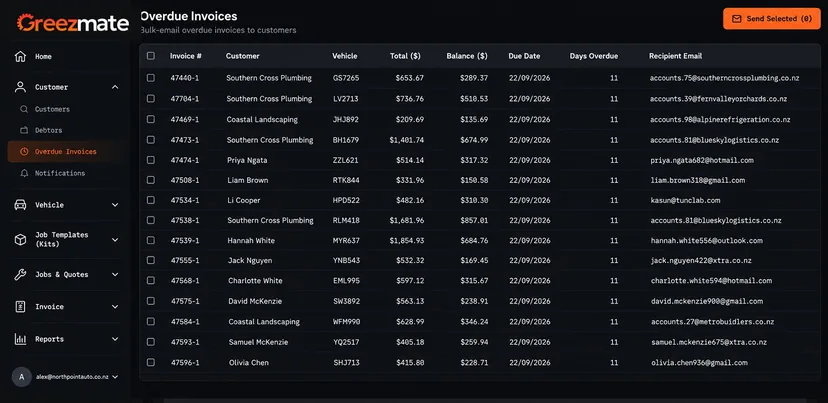Click the total $1,854.93

point(407,240)
